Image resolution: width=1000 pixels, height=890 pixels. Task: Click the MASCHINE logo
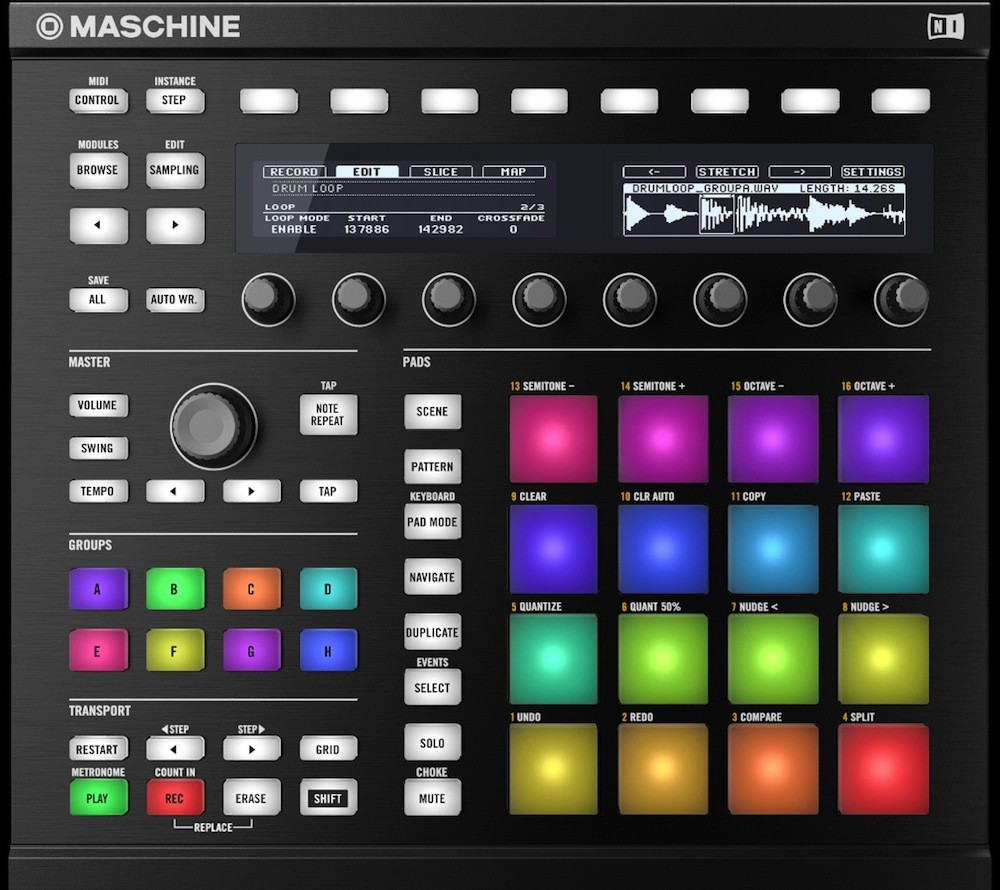(138, 27)
